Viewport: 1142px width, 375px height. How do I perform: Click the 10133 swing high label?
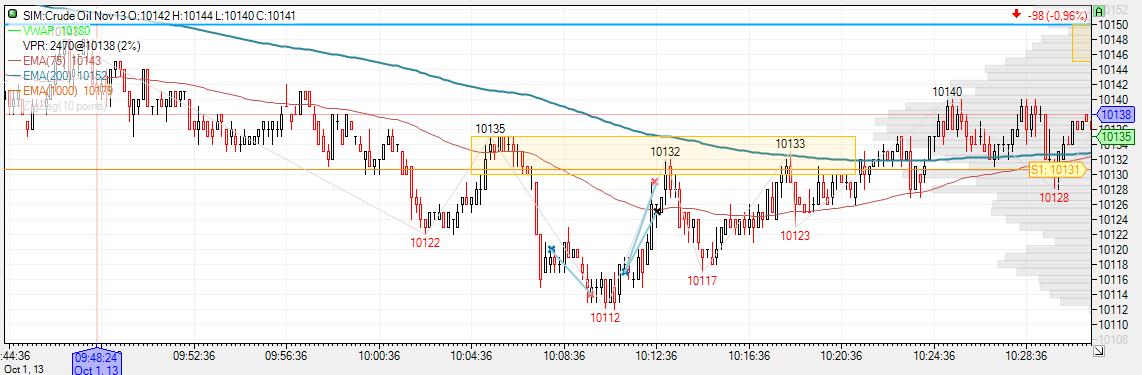pyautogui.click(x=789, y=144)
